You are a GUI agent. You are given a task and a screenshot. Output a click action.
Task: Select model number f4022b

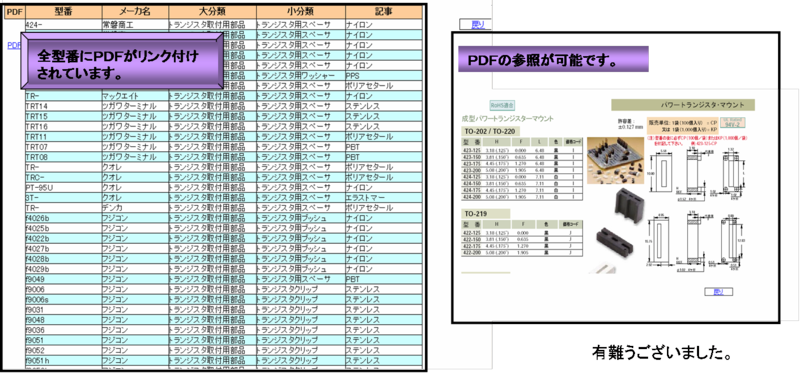(x=63, y=239)
